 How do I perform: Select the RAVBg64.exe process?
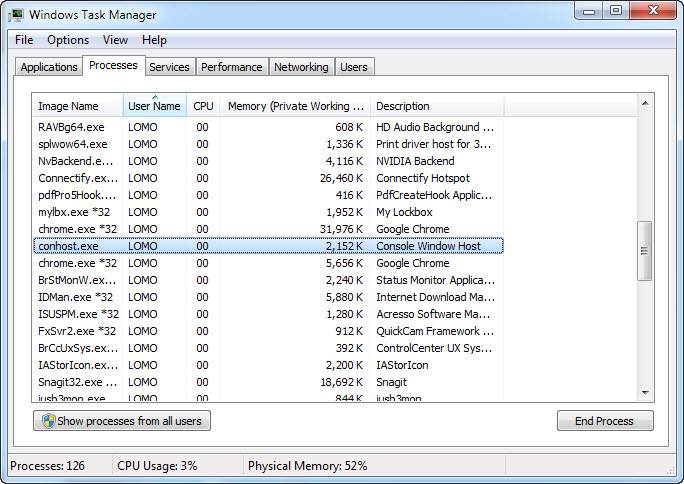click(268, 127)
